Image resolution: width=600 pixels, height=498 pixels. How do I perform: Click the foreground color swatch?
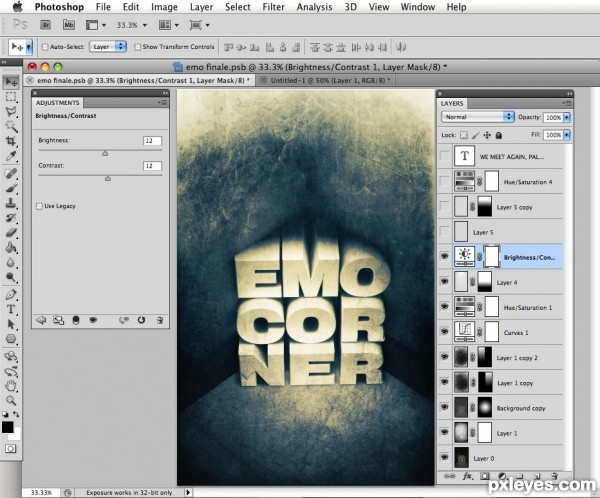(x=7, y=427)
